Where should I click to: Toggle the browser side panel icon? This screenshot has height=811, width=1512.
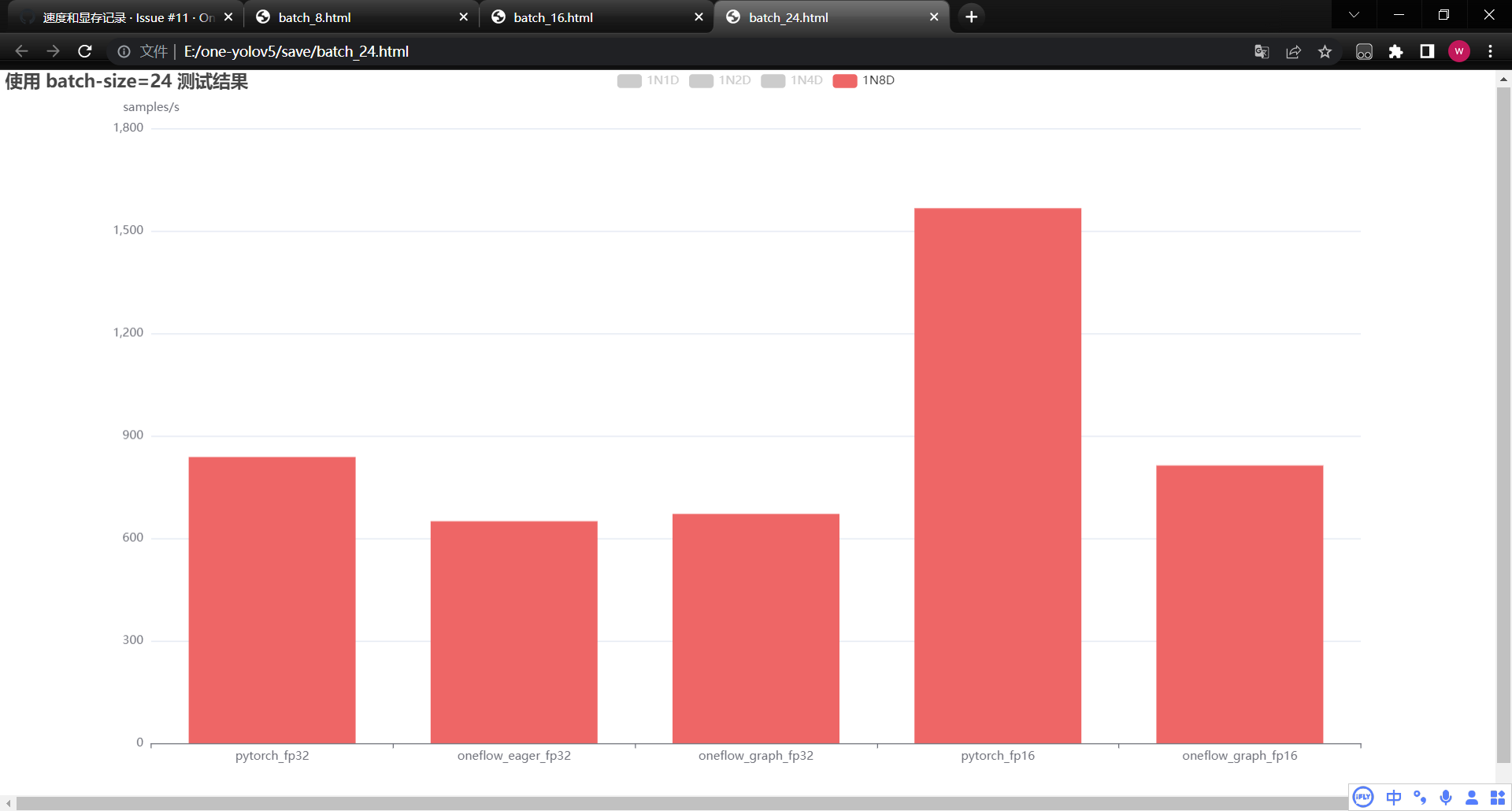(x=1427, y=51)
